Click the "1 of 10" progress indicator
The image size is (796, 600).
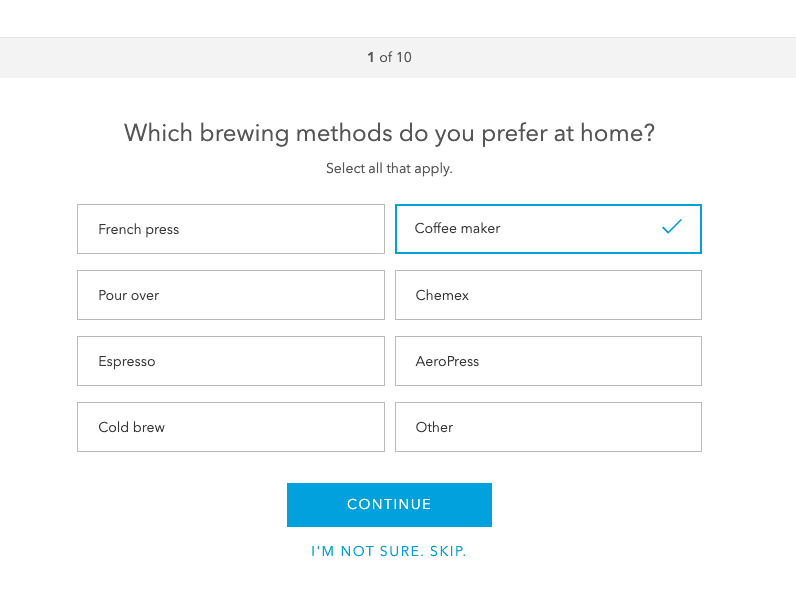point(389,57)
